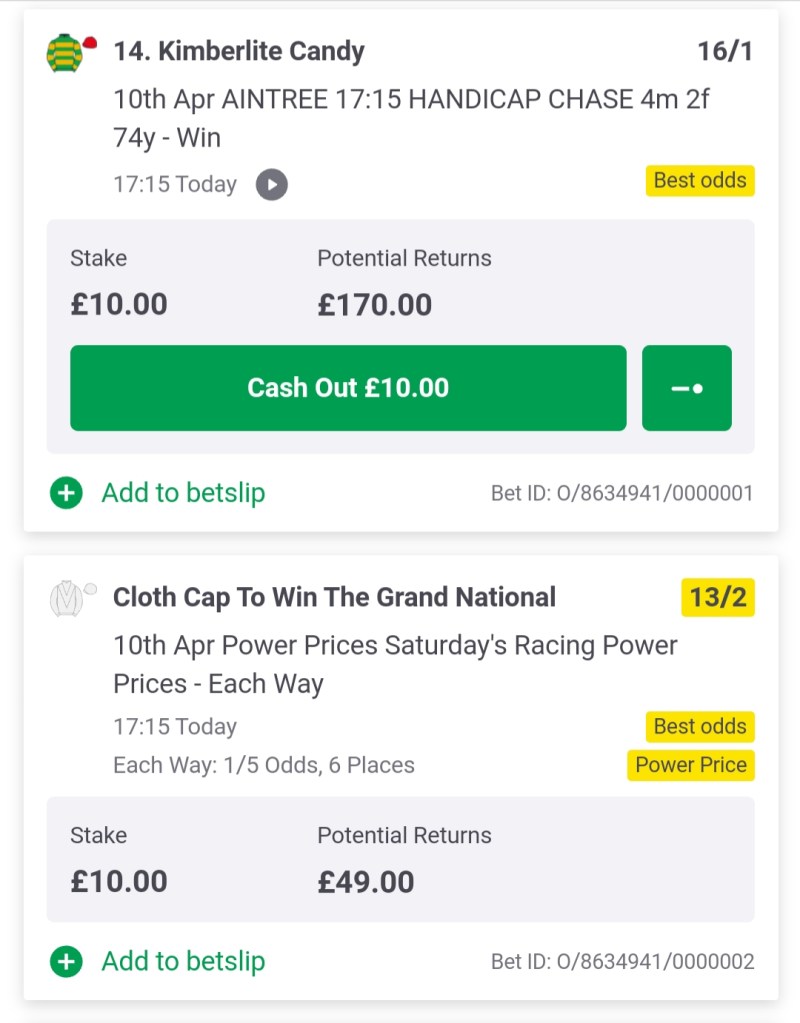The height and width of the screenshot is (1023, 800).
Task: Add Cloth Cap bet to betslip
Action: [183, 962]
